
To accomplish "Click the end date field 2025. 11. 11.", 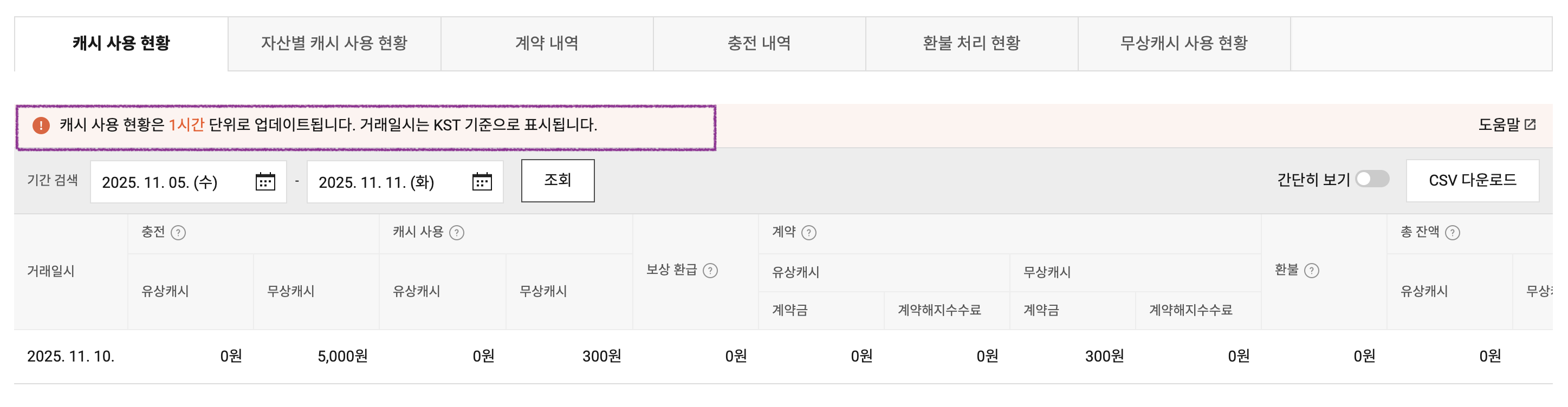I will (377, 182).
